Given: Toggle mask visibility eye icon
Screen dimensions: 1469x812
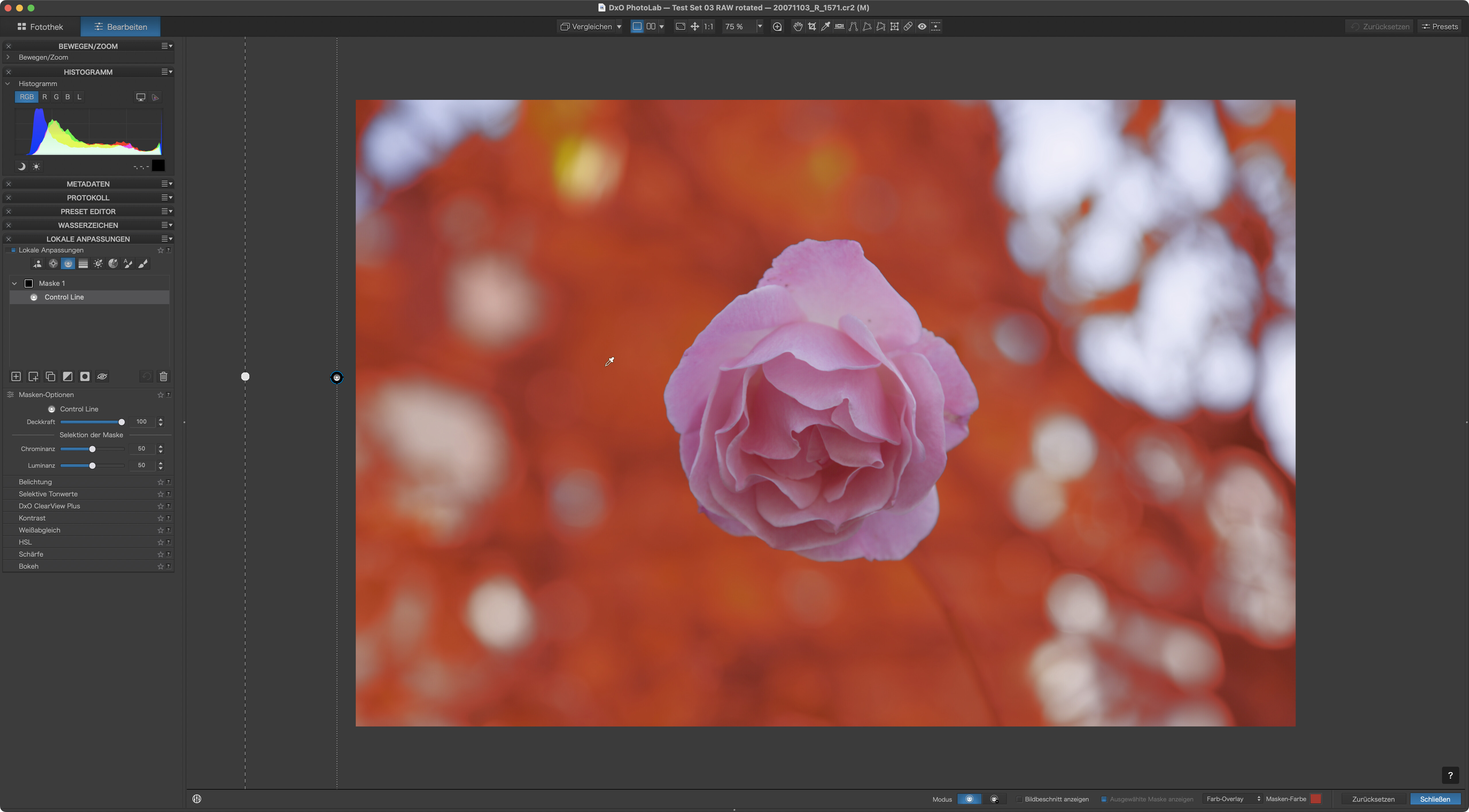Looking at the screenshot, I should click(102, 376).
